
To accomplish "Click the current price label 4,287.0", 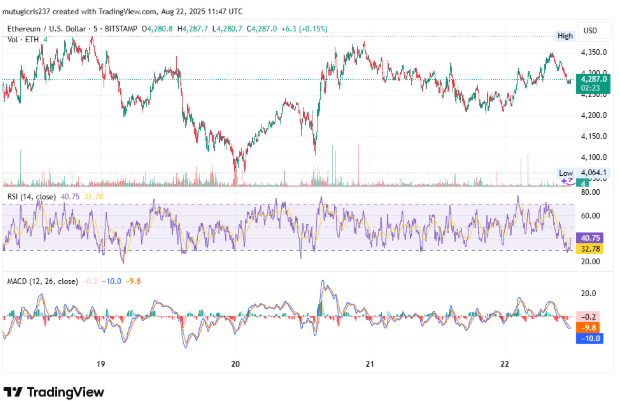I will [x=590, y=77].
